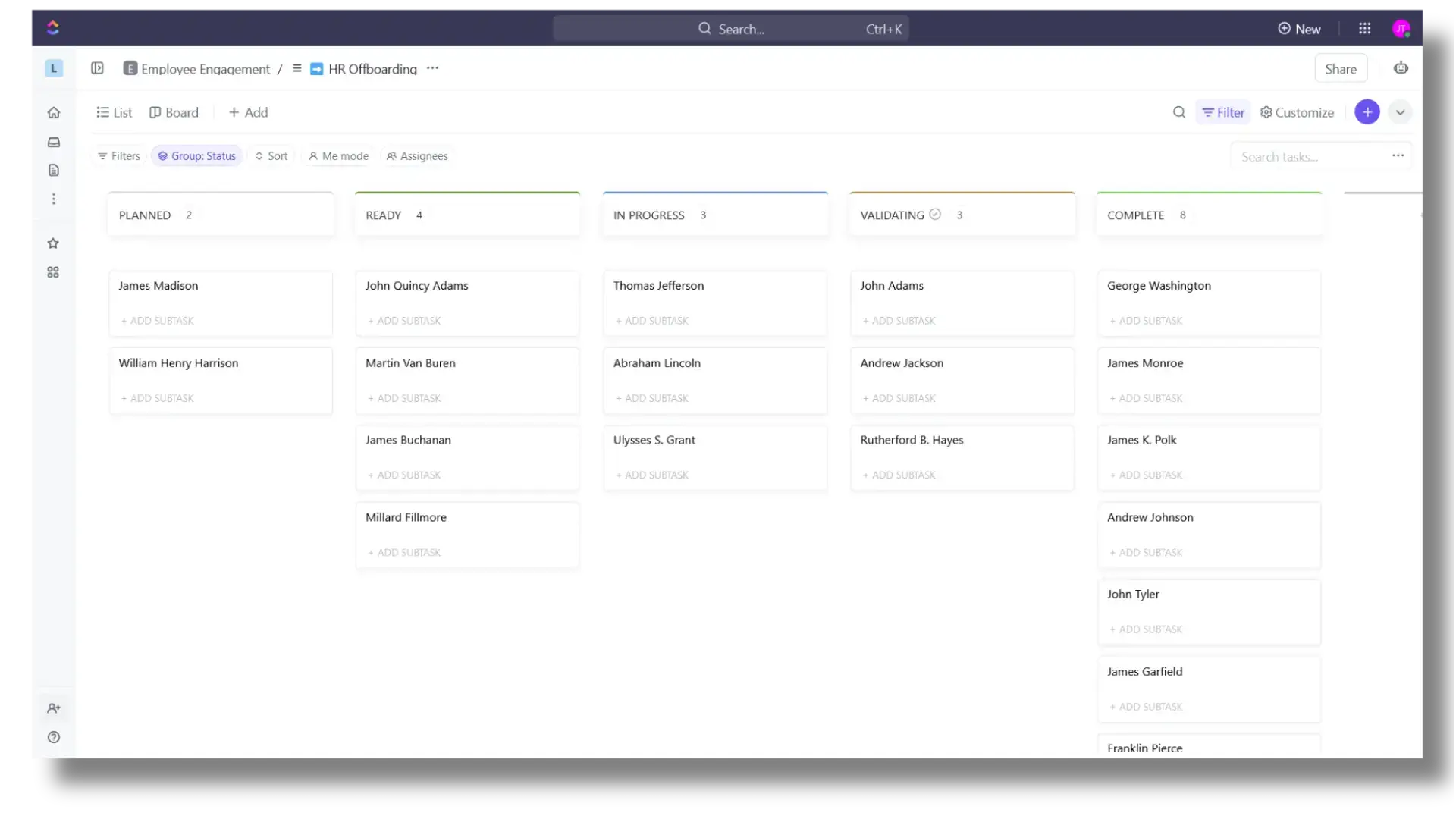The height and width of the screenshot is (819, 1456).
Task: Click the invite people icon
Action: point(53,708)
